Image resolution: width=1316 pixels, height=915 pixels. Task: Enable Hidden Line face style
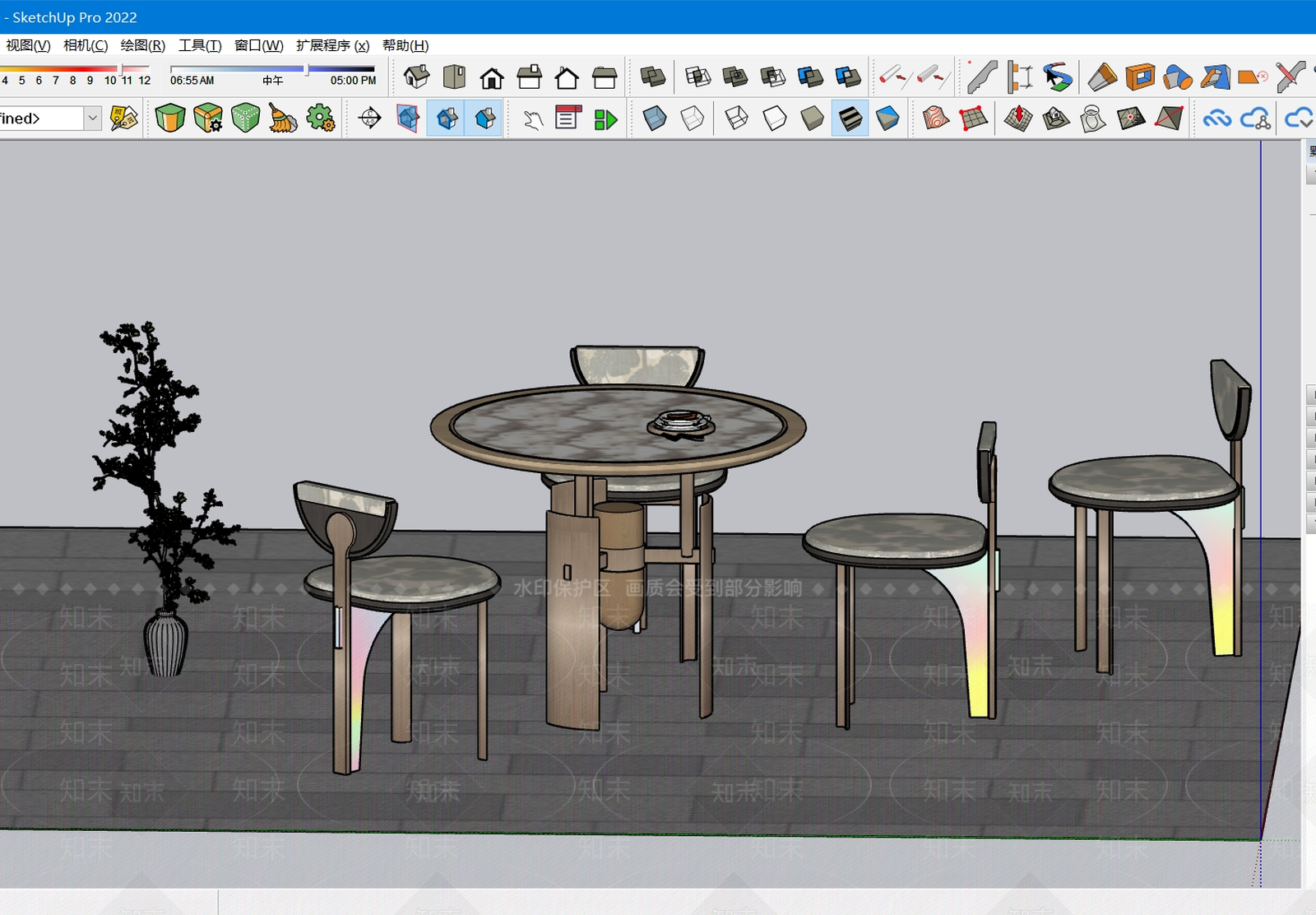[x=775, y=118]
